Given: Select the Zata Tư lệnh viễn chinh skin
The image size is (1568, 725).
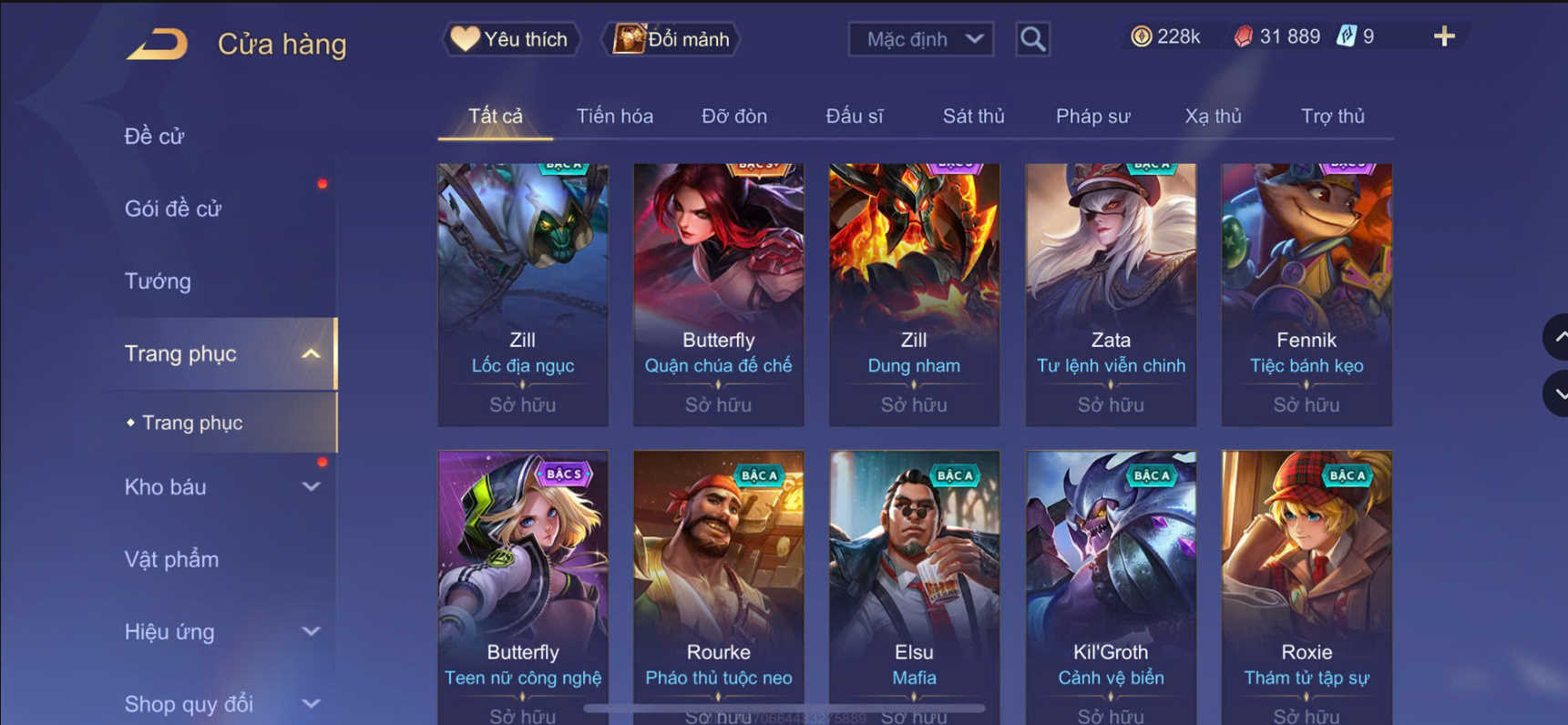Looking at the screenshot, I should [1111, 295].
